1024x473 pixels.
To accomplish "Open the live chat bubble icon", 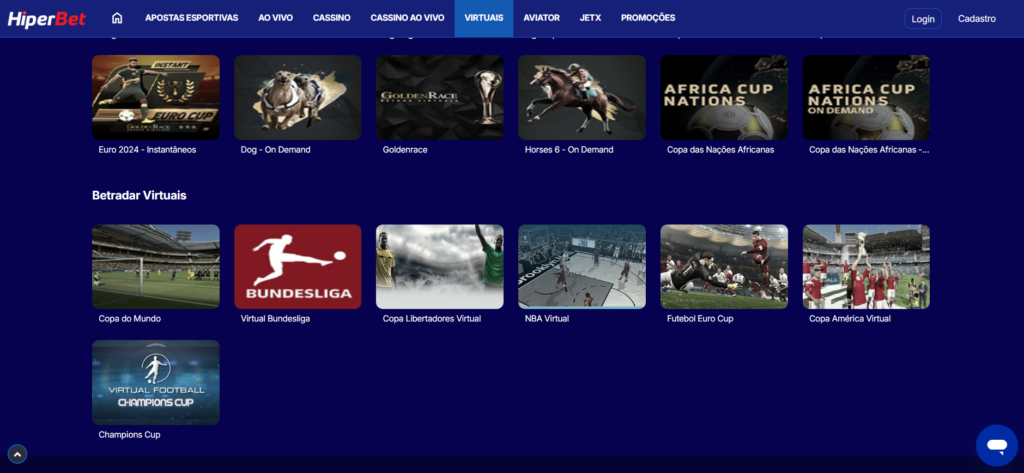I will 996,445.
